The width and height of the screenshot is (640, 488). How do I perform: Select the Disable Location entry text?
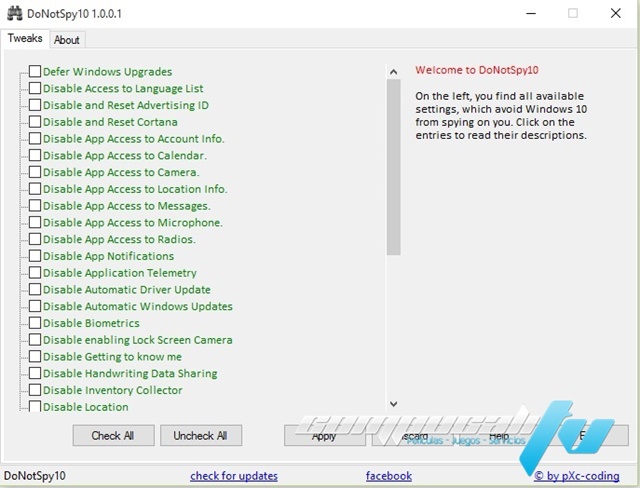point(86,407)
